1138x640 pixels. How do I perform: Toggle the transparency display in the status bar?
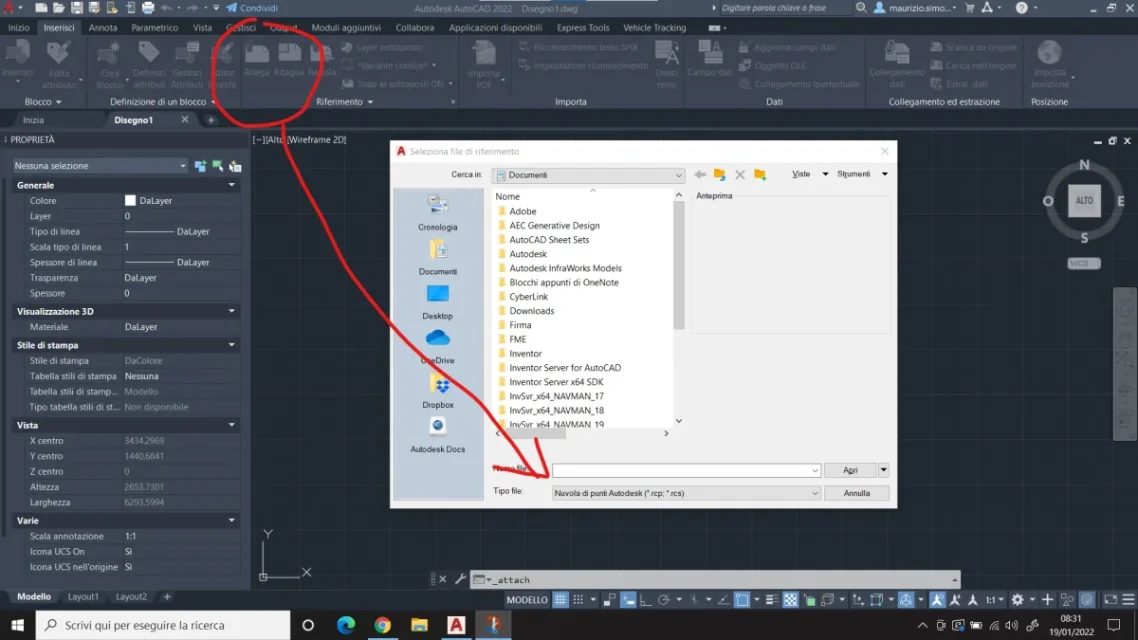pyautogui.click(x=790, y=600)
